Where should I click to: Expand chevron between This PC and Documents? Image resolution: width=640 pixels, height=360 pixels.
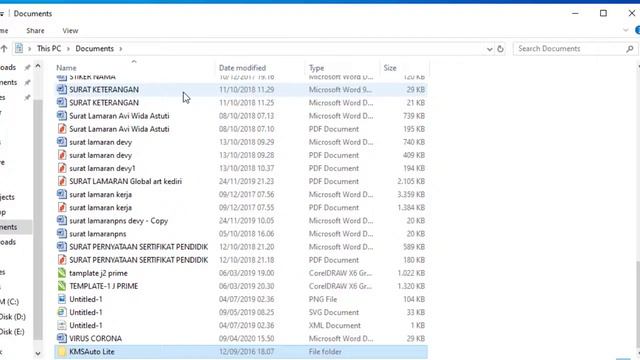click(68, 49)
